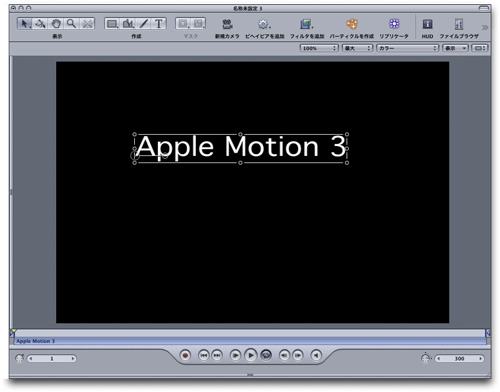Select the arrow Select/Transform tool
500x392 pixels.
[25, 24]
